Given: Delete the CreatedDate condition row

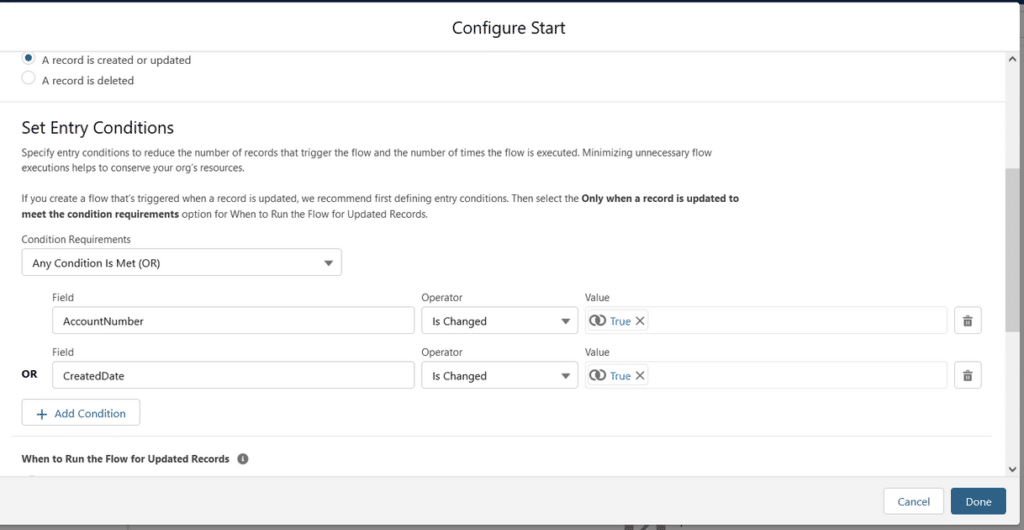Looking at the screenshot, I should (x=967, y=375).
